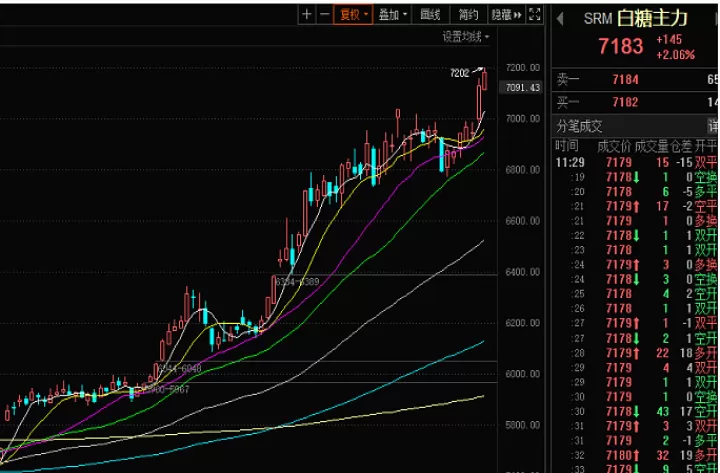This screenshot has height=473, width=720.
Task: Click the 7202 high price label
Action: click(x=460, y=73)
